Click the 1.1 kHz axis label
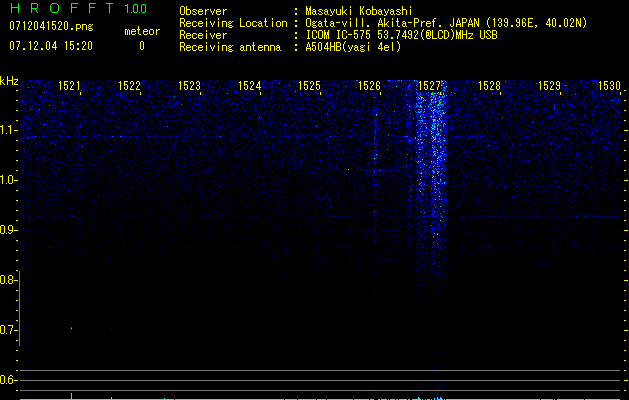Viewport: 629px width, 400px height. click(7, 130)
